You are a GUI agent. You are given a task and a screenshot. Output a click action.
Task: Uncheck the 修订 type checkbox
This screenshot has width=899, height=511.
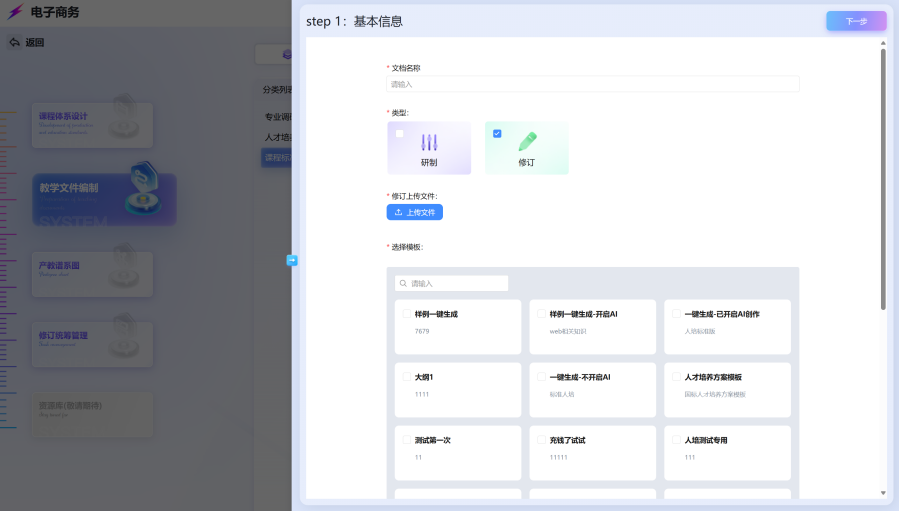tap(497, 134)
